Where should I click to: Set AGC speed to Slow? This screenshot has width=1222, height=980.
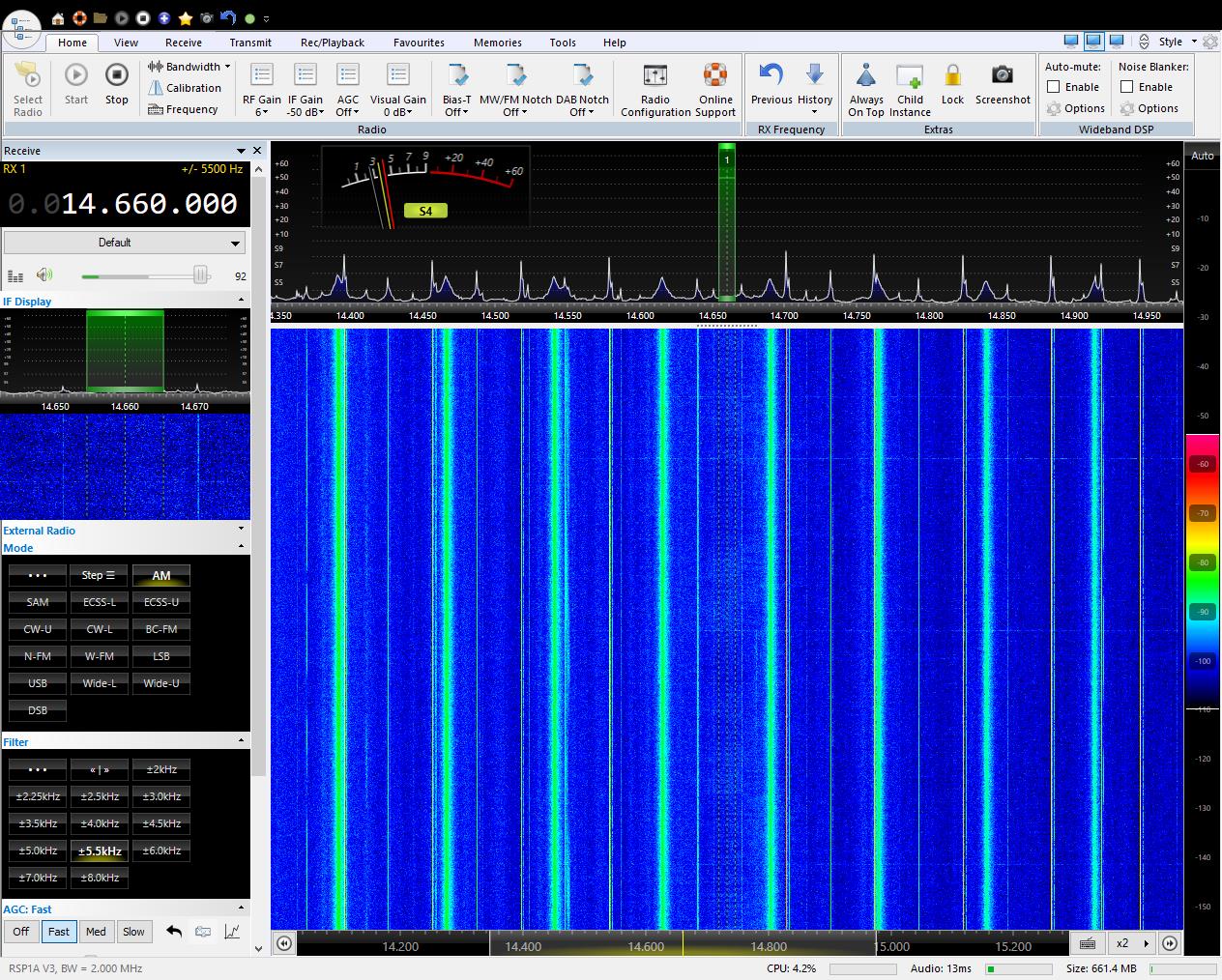133,932
